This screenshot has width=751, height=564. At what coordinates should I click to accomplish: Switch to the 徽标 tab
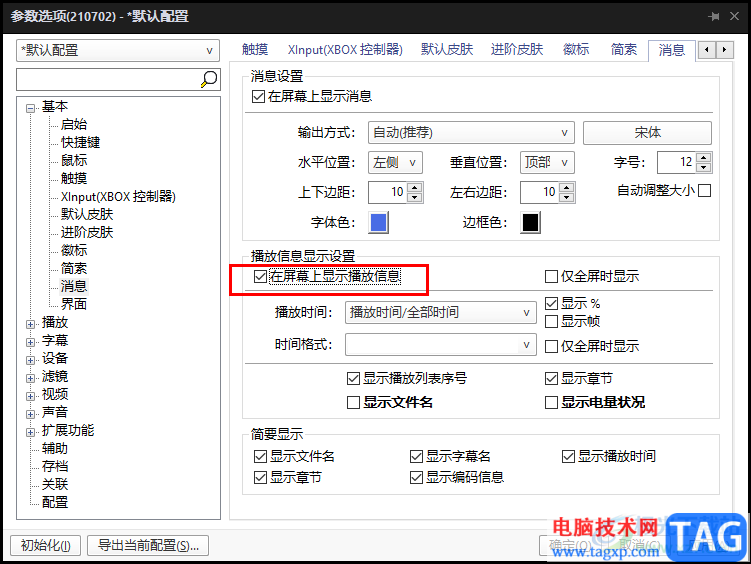[576, 49]
